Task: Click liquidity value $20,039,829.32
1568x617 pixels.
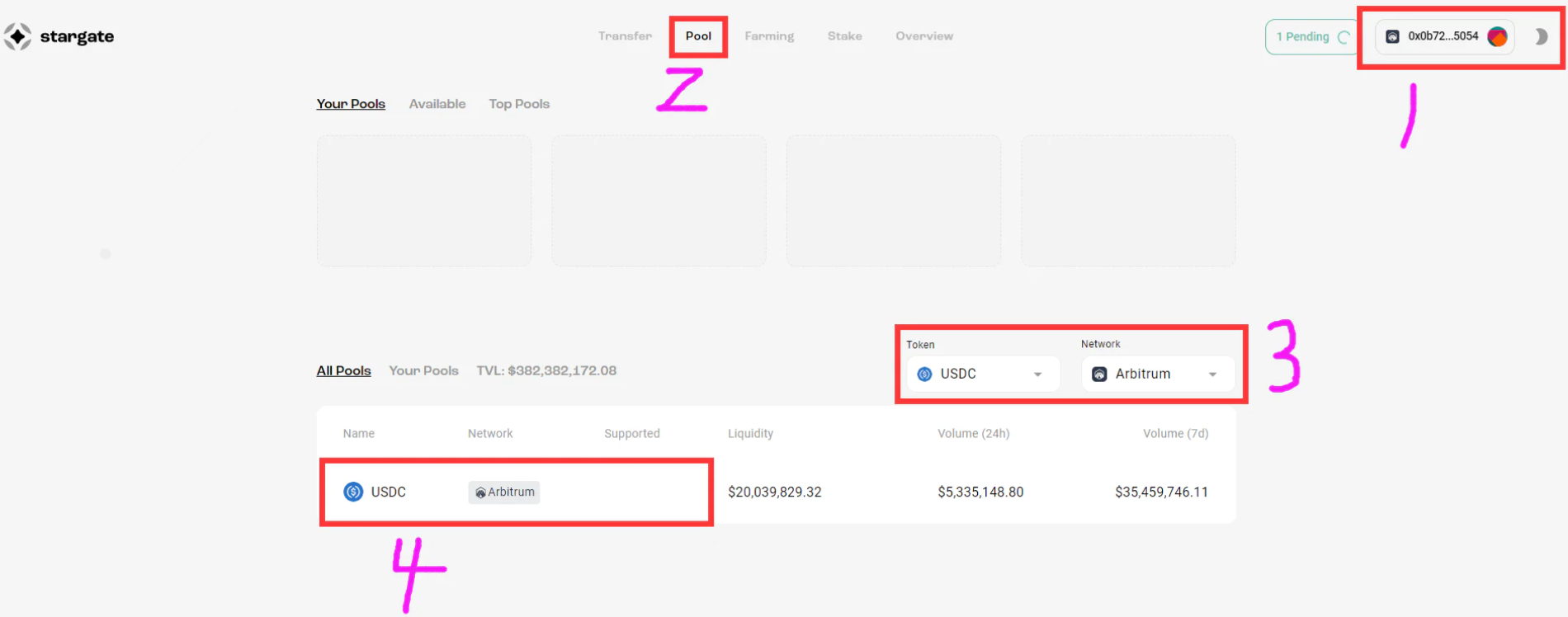Action: [775, 492]
